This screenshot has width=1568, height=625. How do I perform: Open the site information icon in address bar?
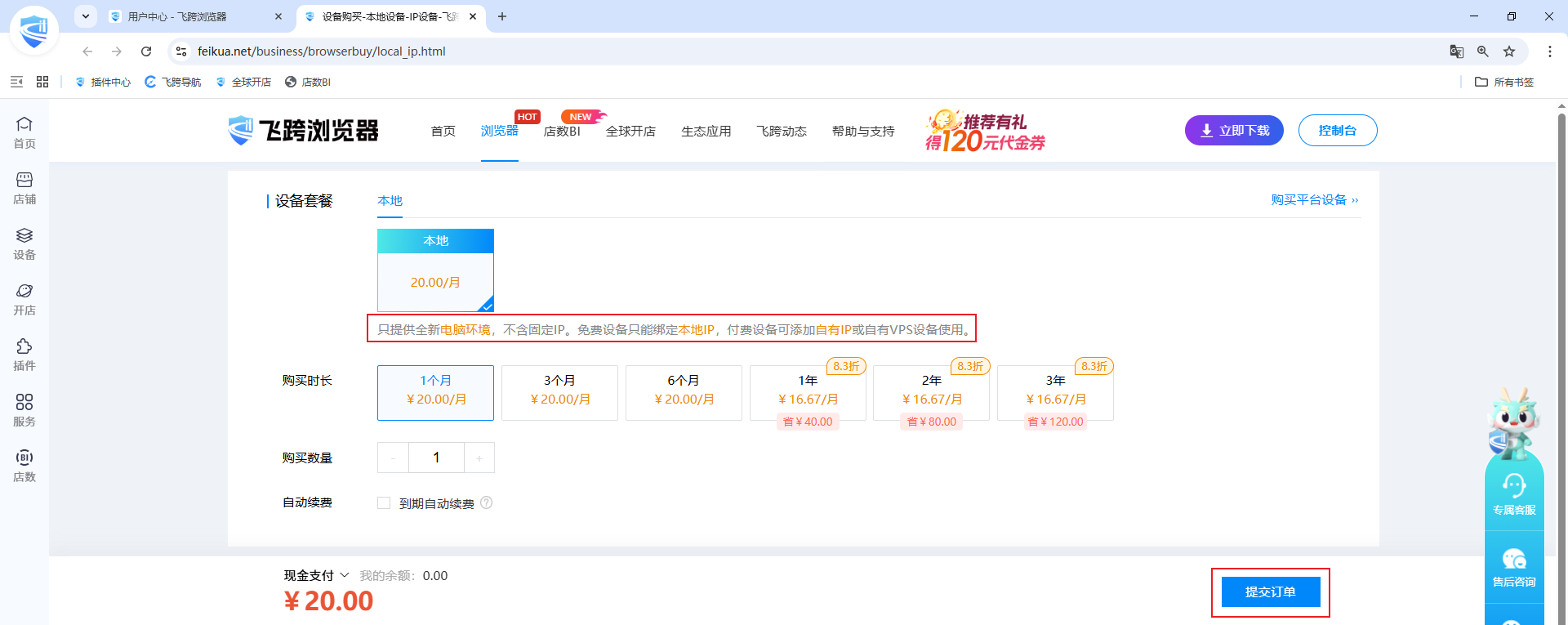pyautogui.click(x=181, y=51)
